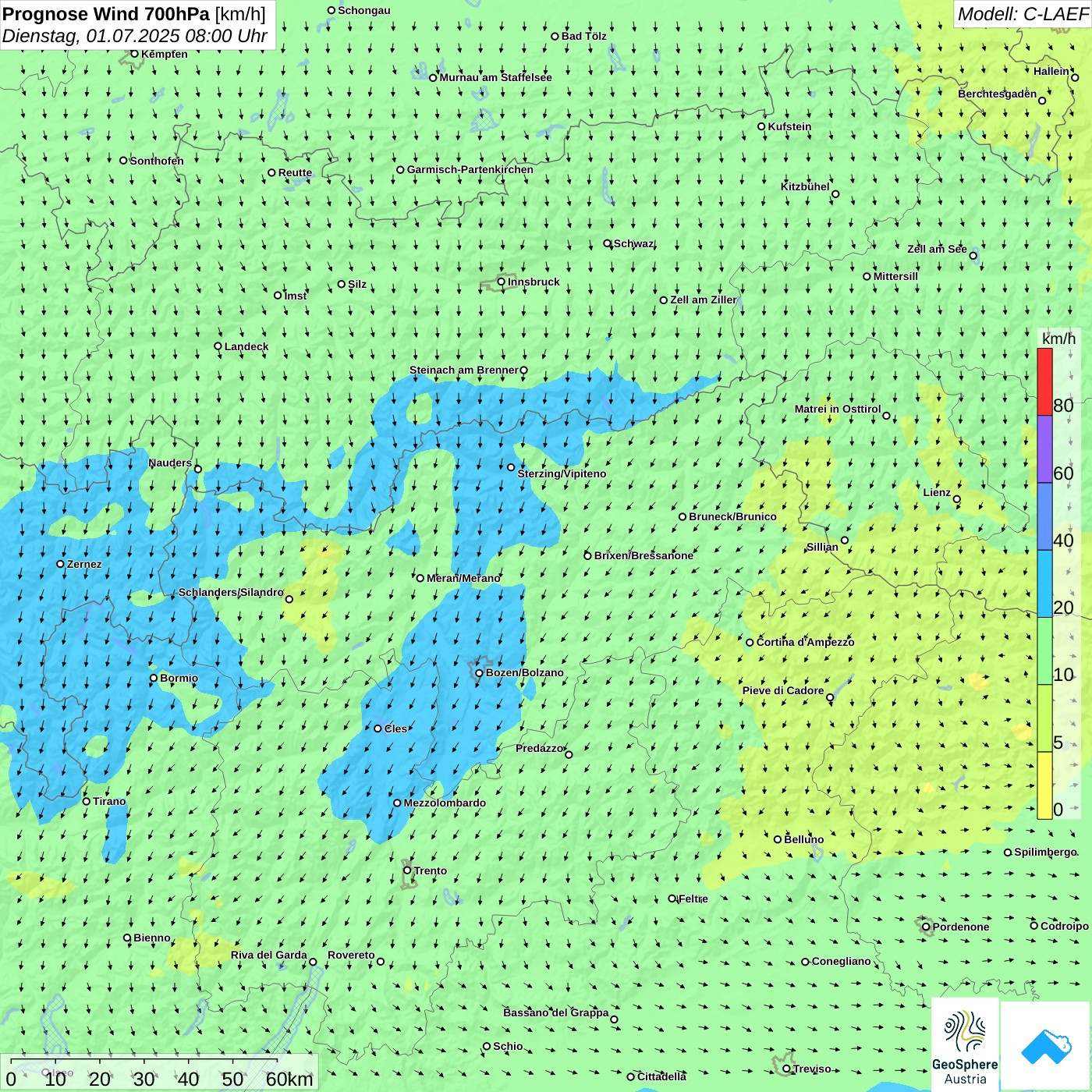Click the 'Schio' label

click(x=508, y=1046)
